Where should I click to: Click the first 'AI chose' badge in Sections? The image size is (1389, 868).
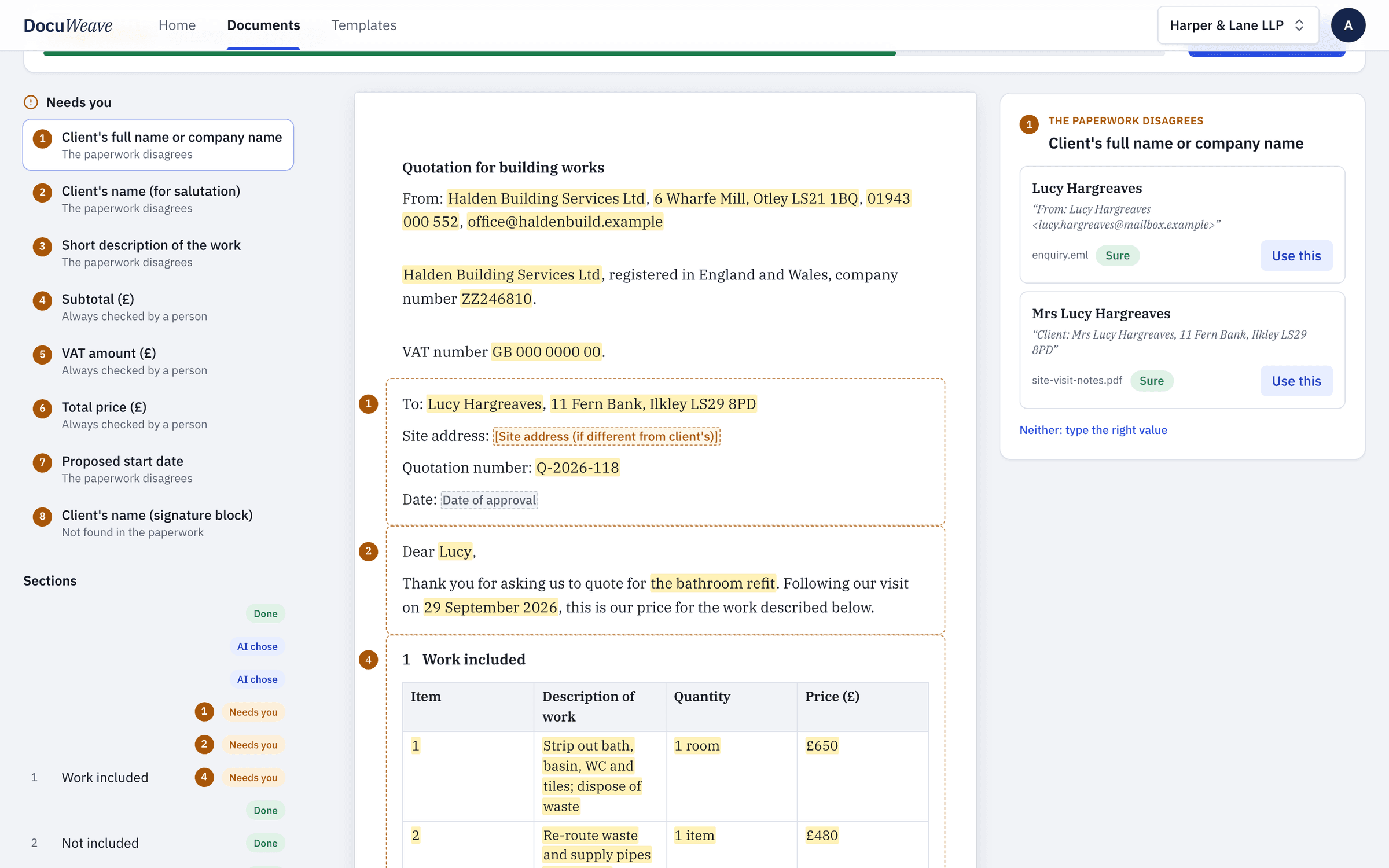pos(257,646)
